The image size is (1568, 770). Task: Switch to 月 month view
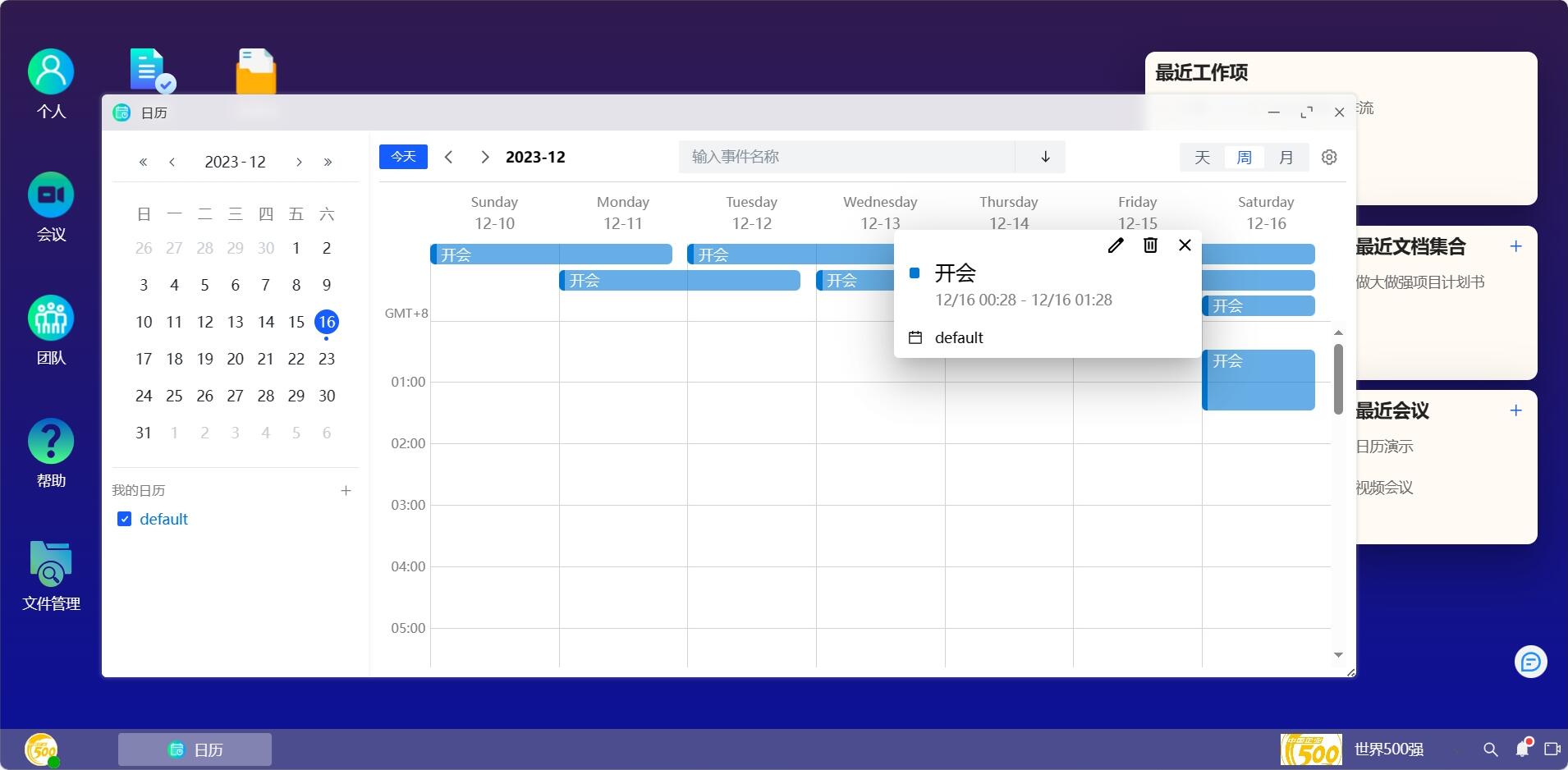pyautogui.click(x=1286, y=157)
